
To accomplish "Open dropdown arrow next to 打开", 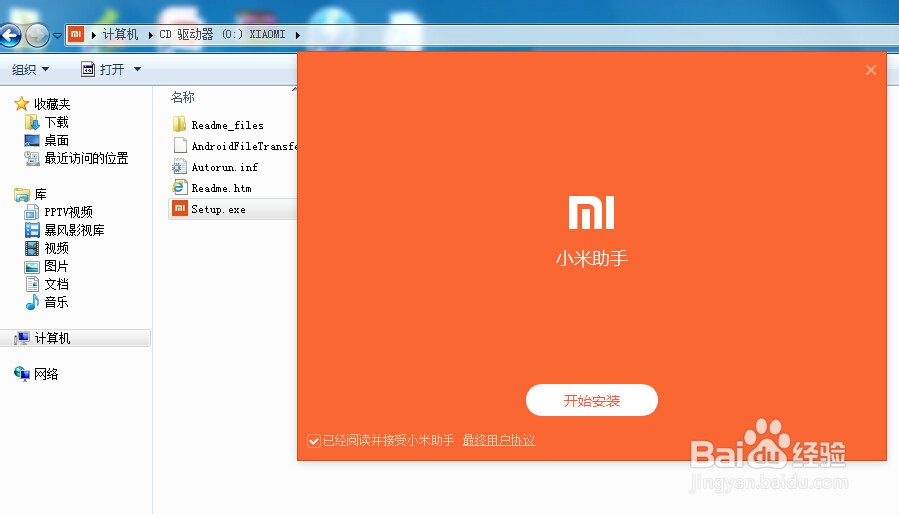I will coord(138,69).
